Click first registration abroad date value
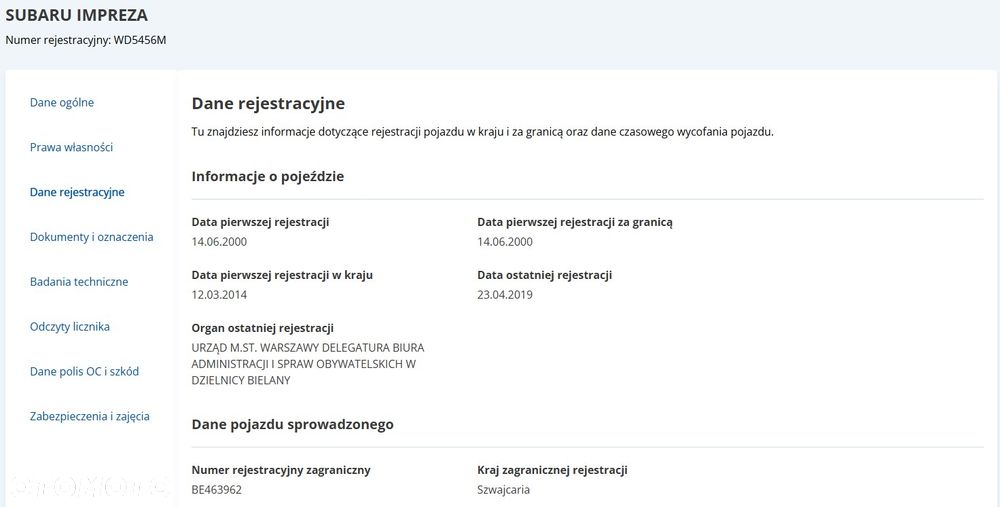 tap(505, 242)
